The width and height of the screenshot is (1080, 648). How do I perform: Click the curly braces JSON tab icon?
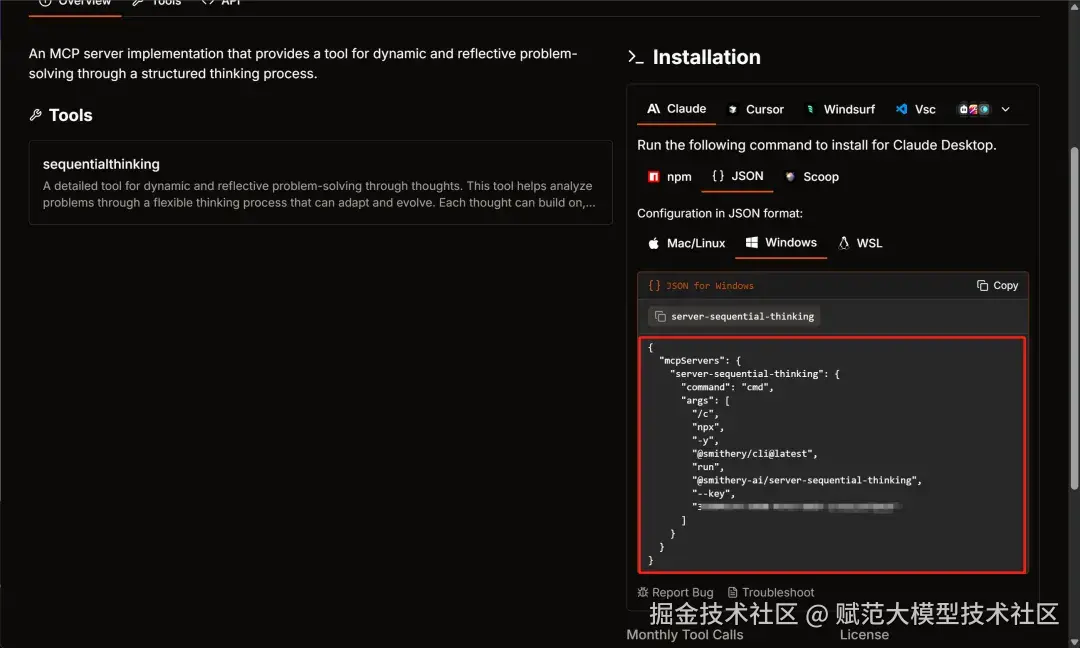718,176
